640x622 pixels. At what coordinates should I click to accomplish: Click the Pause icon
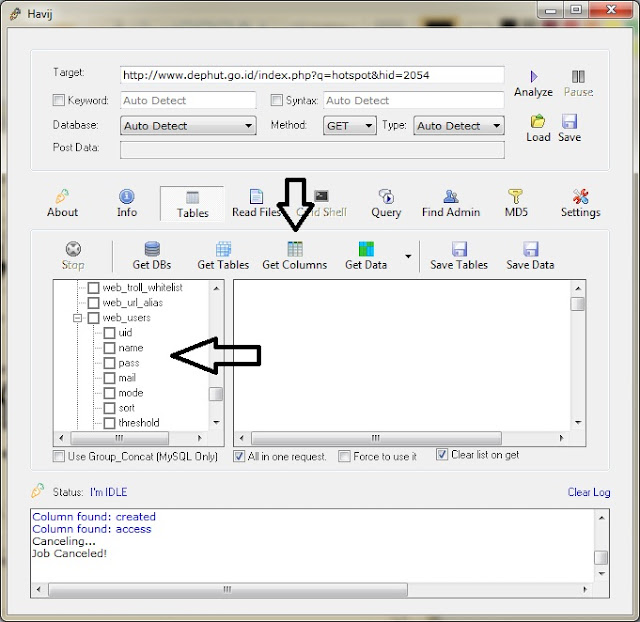(578, 76)
